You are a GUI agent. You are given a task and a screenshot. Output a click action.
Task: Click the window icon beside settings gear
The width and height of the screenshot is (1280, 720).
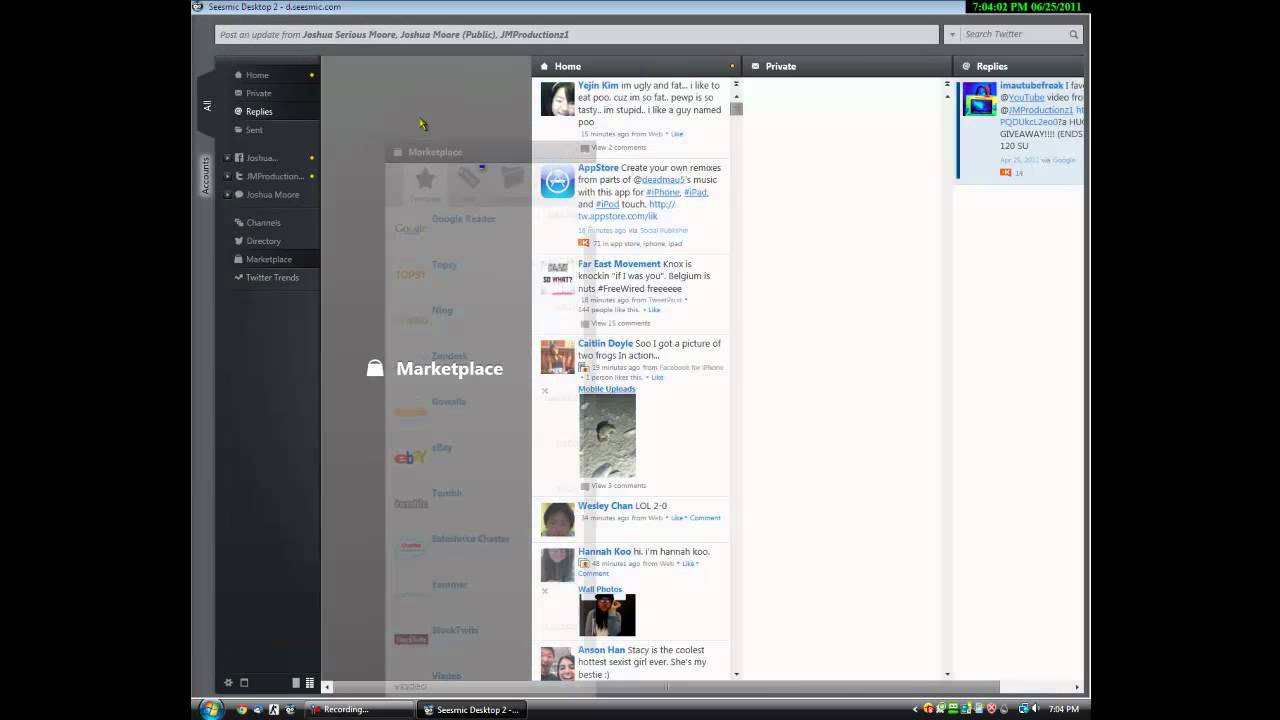point(244,683)
